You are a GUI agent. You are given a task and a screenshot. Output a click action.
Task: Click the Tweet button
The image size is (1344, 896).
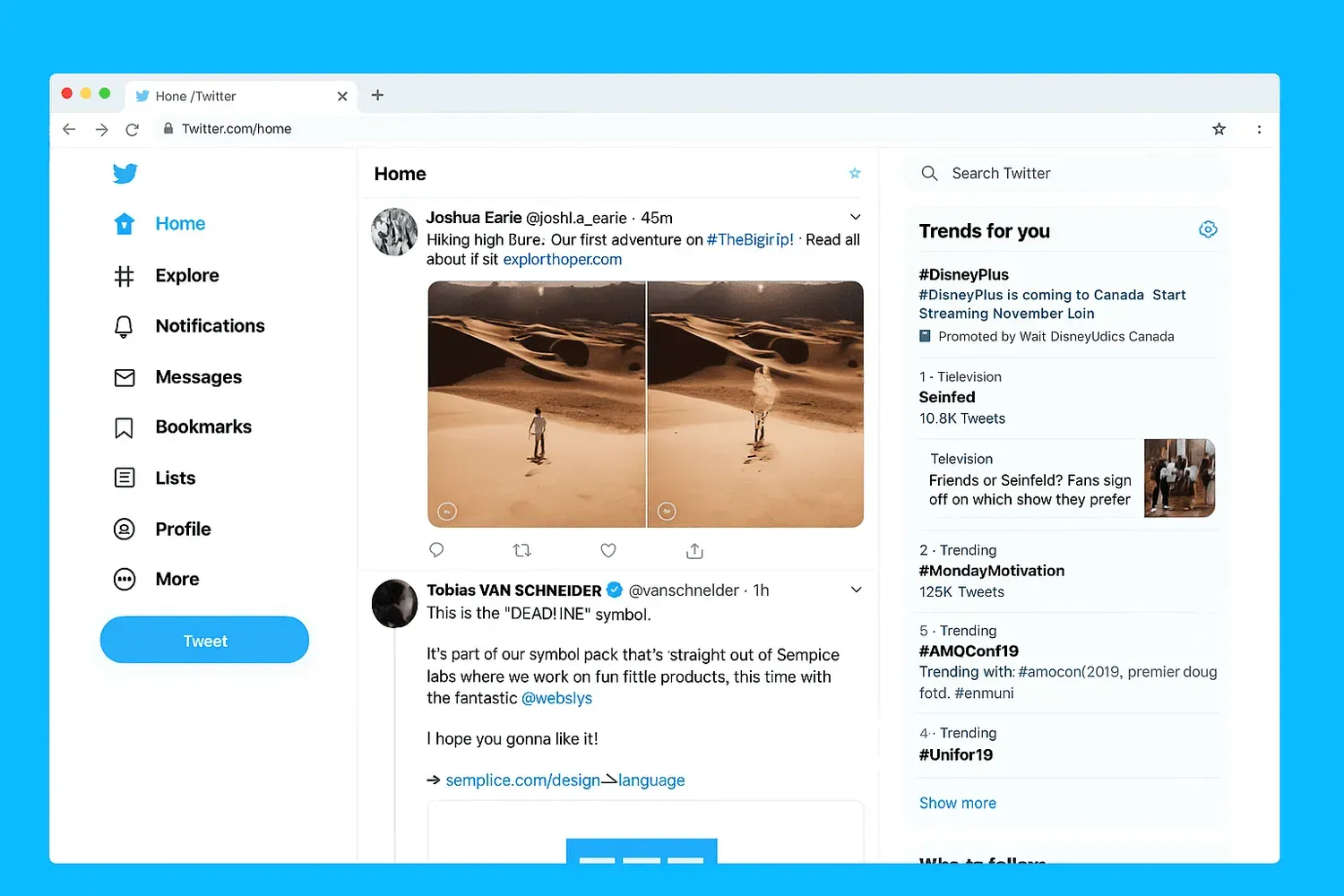pos(204,640)
